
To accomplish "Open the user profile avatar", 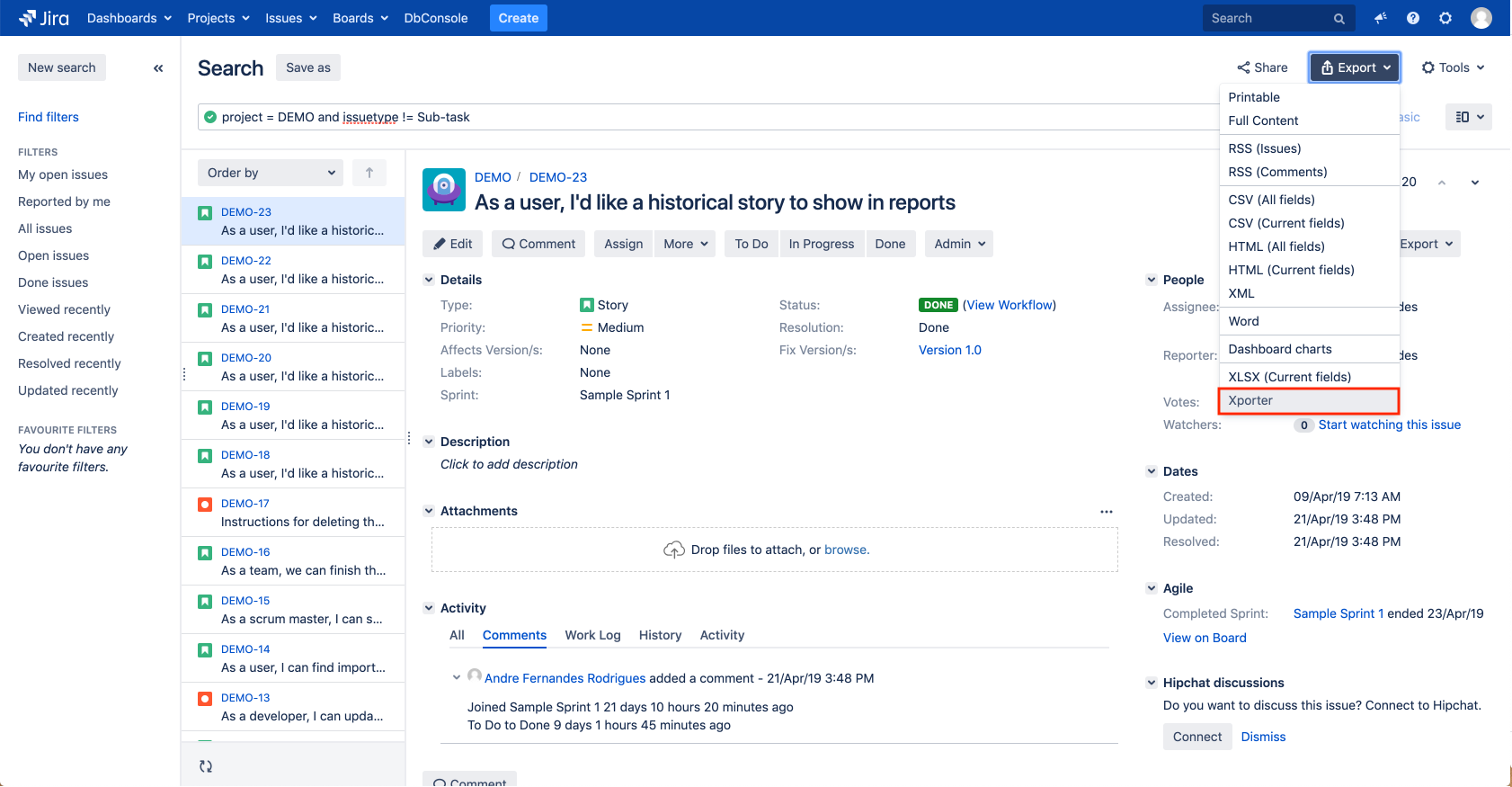I will [1481, 18].
